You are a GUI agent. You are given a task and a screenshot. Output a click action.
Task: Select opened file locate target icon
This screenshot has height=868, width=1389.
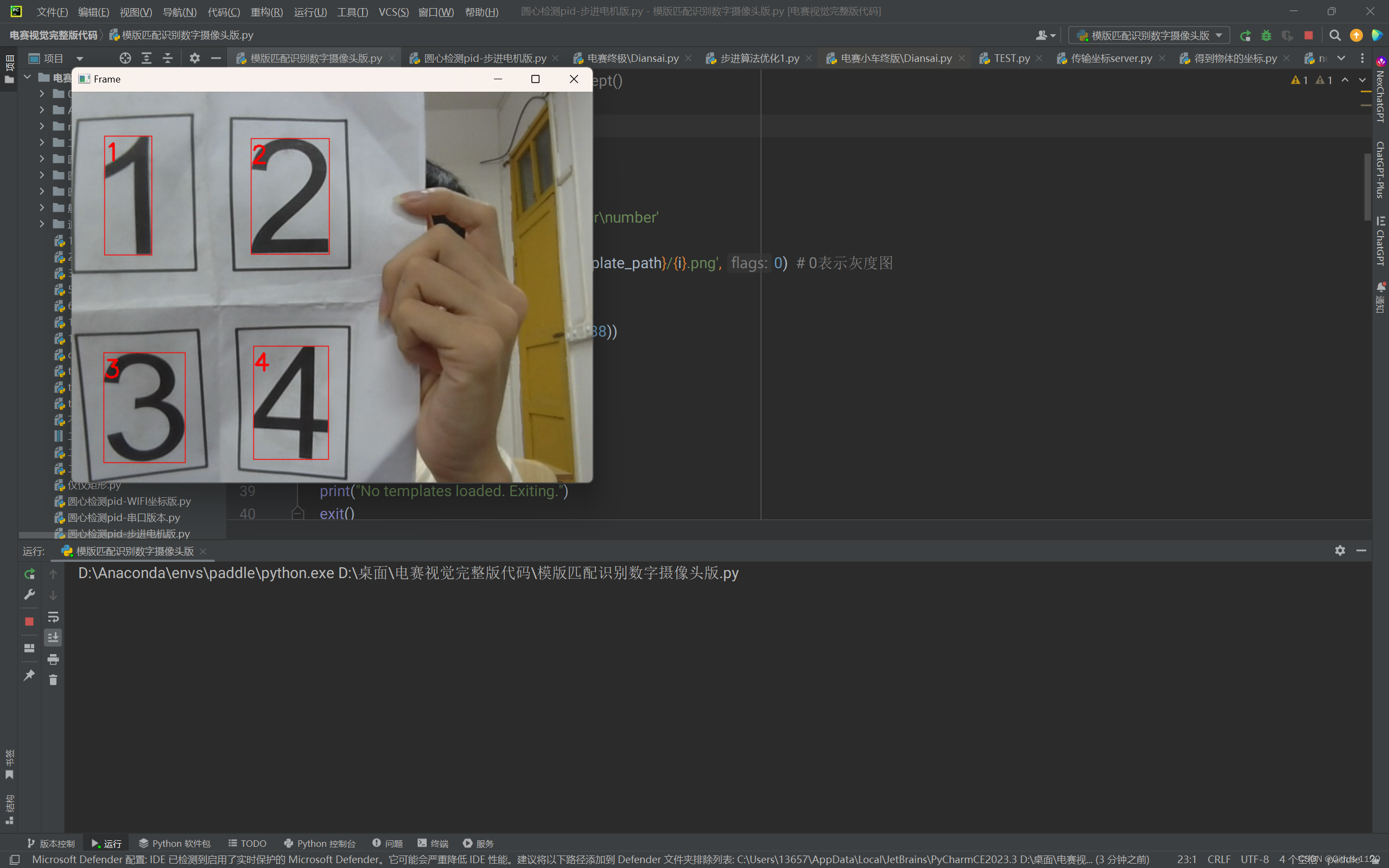tap(125, 58)
